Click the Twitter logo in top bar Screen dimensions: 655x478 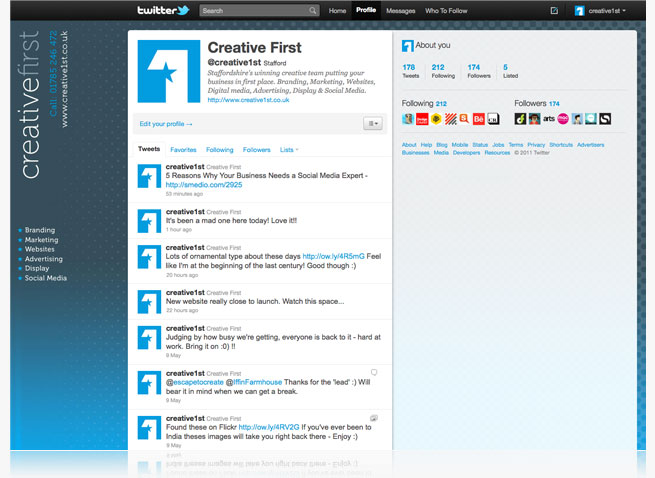coord(163,10)
